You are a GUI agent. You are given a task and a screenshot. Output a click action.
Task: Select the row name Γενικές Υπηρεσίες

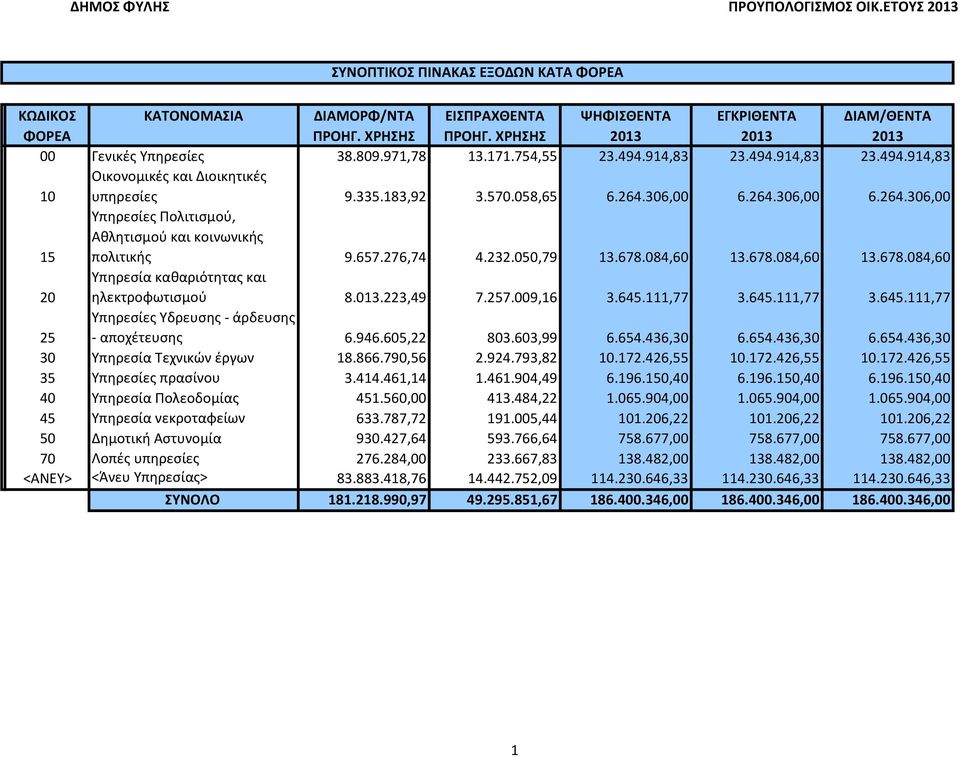(x=148, y=157)
